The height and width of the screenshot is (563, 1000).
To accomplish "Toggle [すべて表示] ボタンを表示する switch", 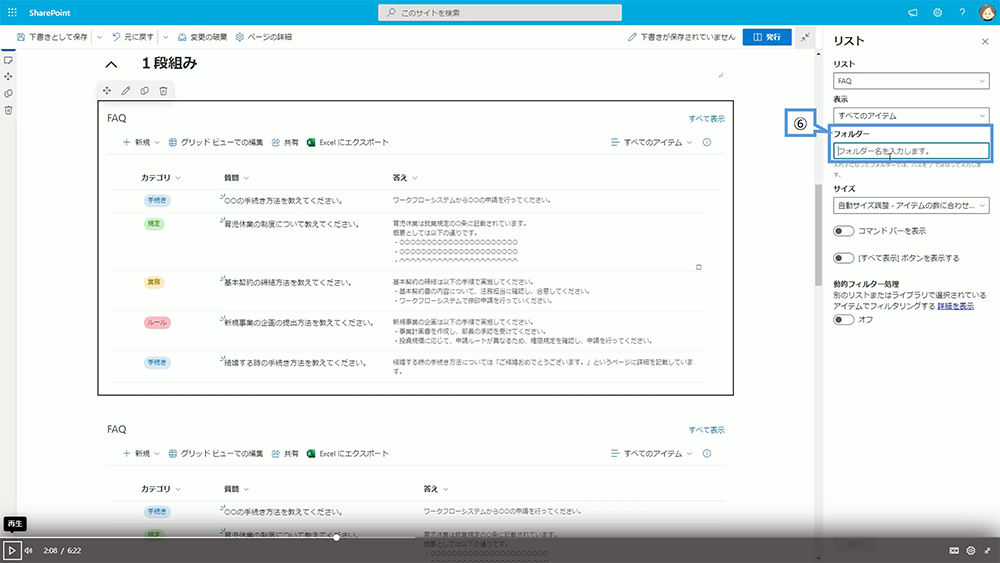I will coord(843,258).
